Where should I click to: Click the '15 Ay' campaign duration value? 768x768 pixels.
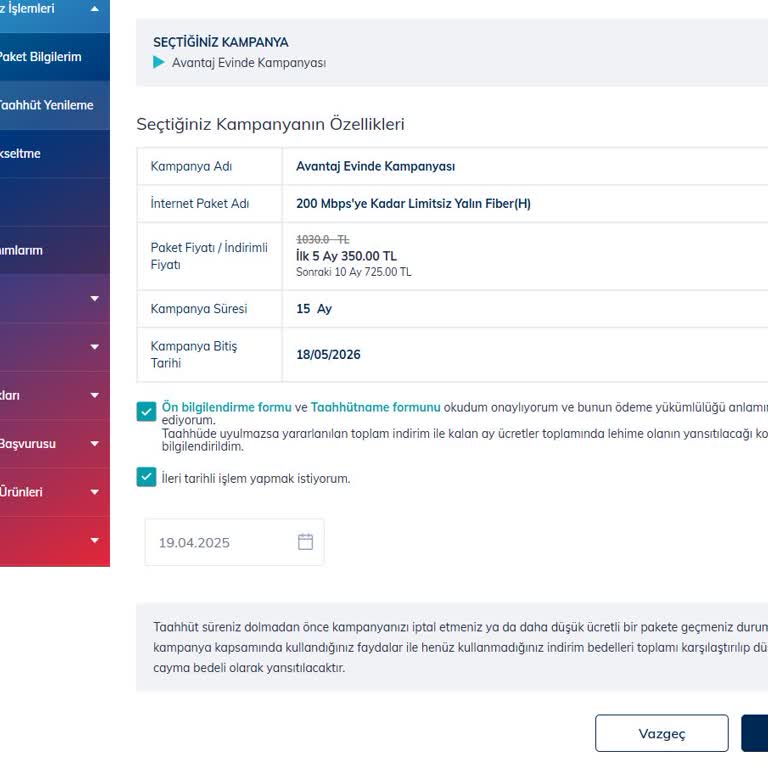[x=314, y=309]
